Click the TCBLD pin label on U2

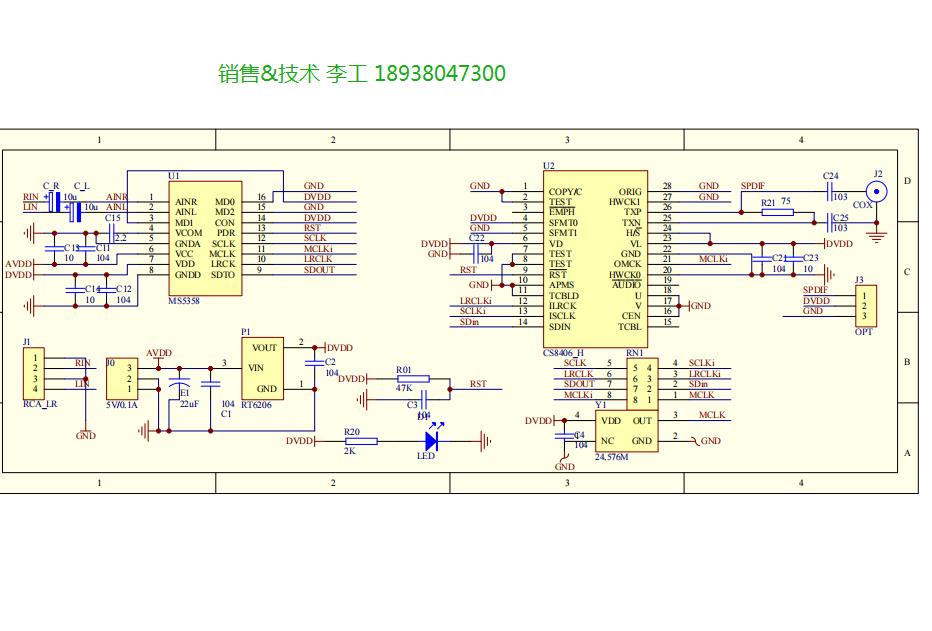click(x=563, y=295)
